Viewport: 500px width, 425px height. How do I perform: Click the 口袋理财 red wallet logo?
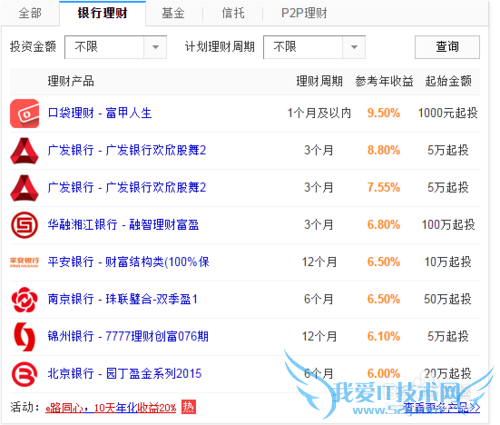25,114
